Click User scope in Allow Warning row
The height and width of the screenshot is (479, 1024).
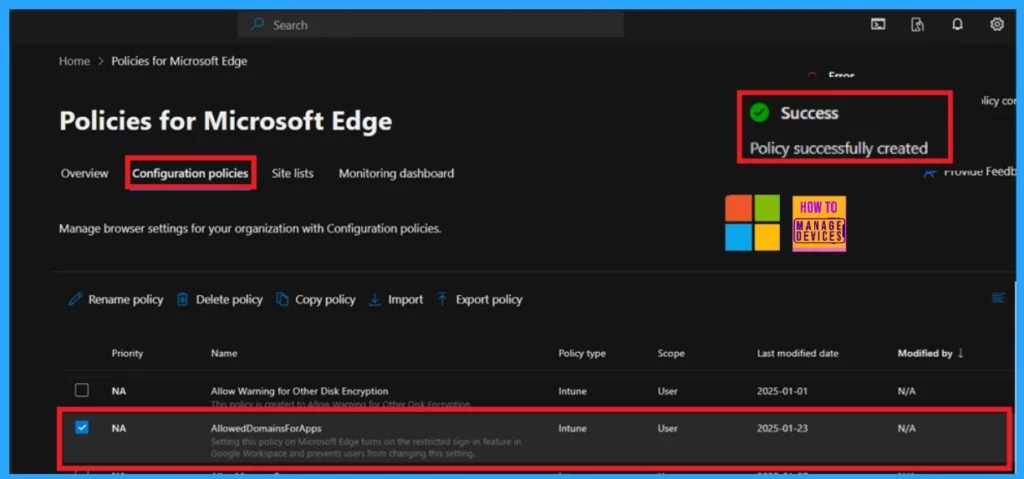(667, 391)
